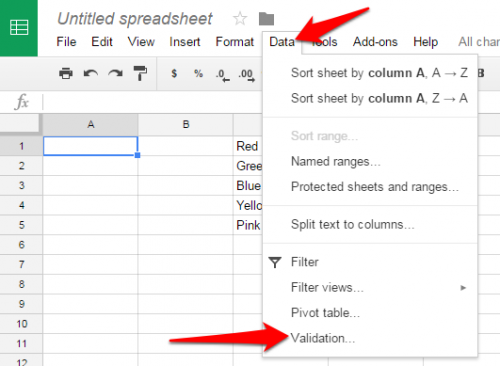Select row 6 header

pyautogui.click(x=21, y=245)
